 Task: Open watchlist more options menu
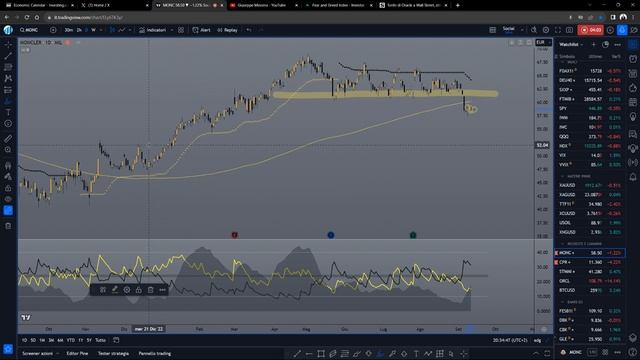pos(618,44)
